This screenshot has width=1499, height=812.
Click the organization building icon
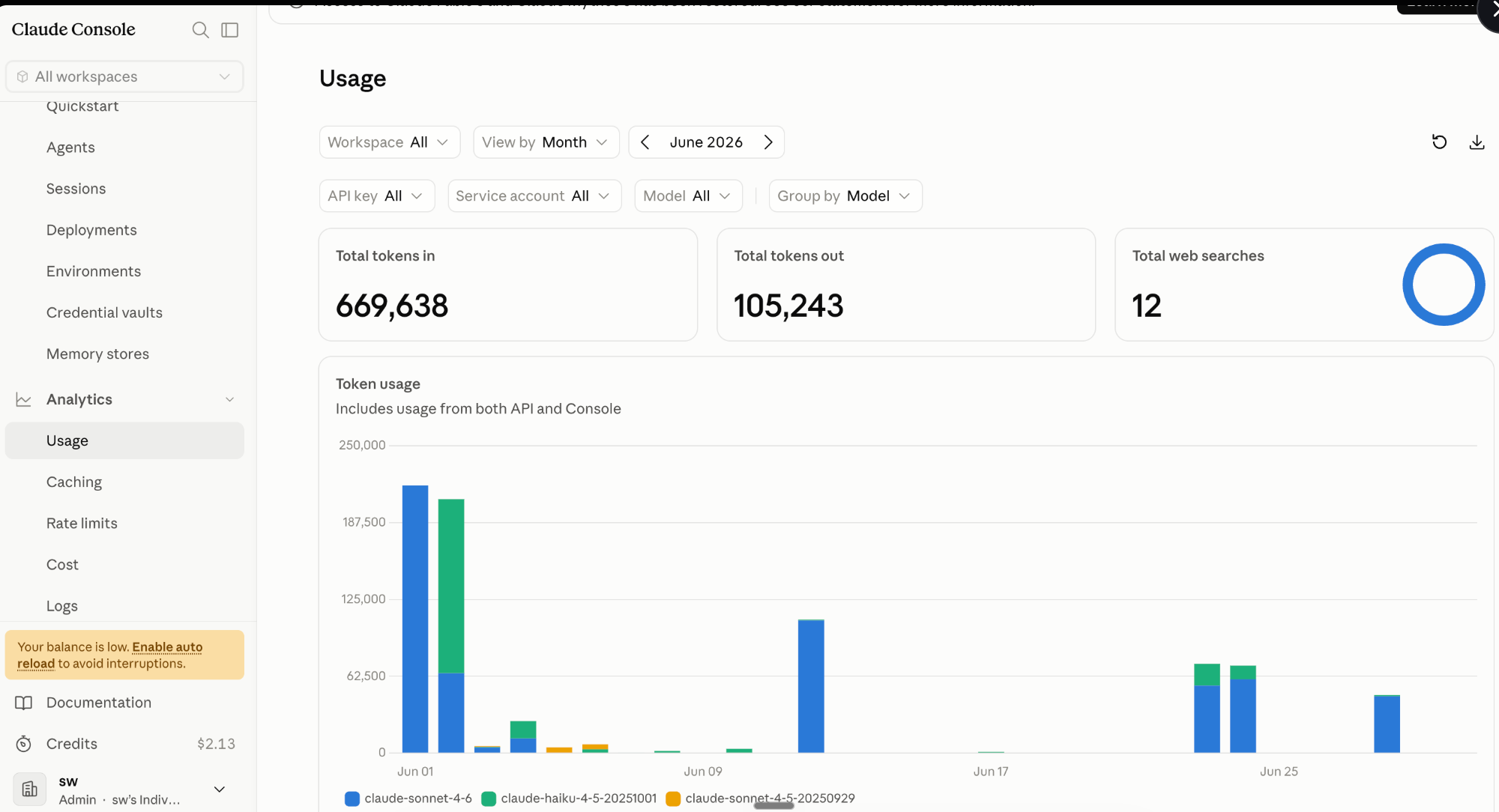[30, 790]
